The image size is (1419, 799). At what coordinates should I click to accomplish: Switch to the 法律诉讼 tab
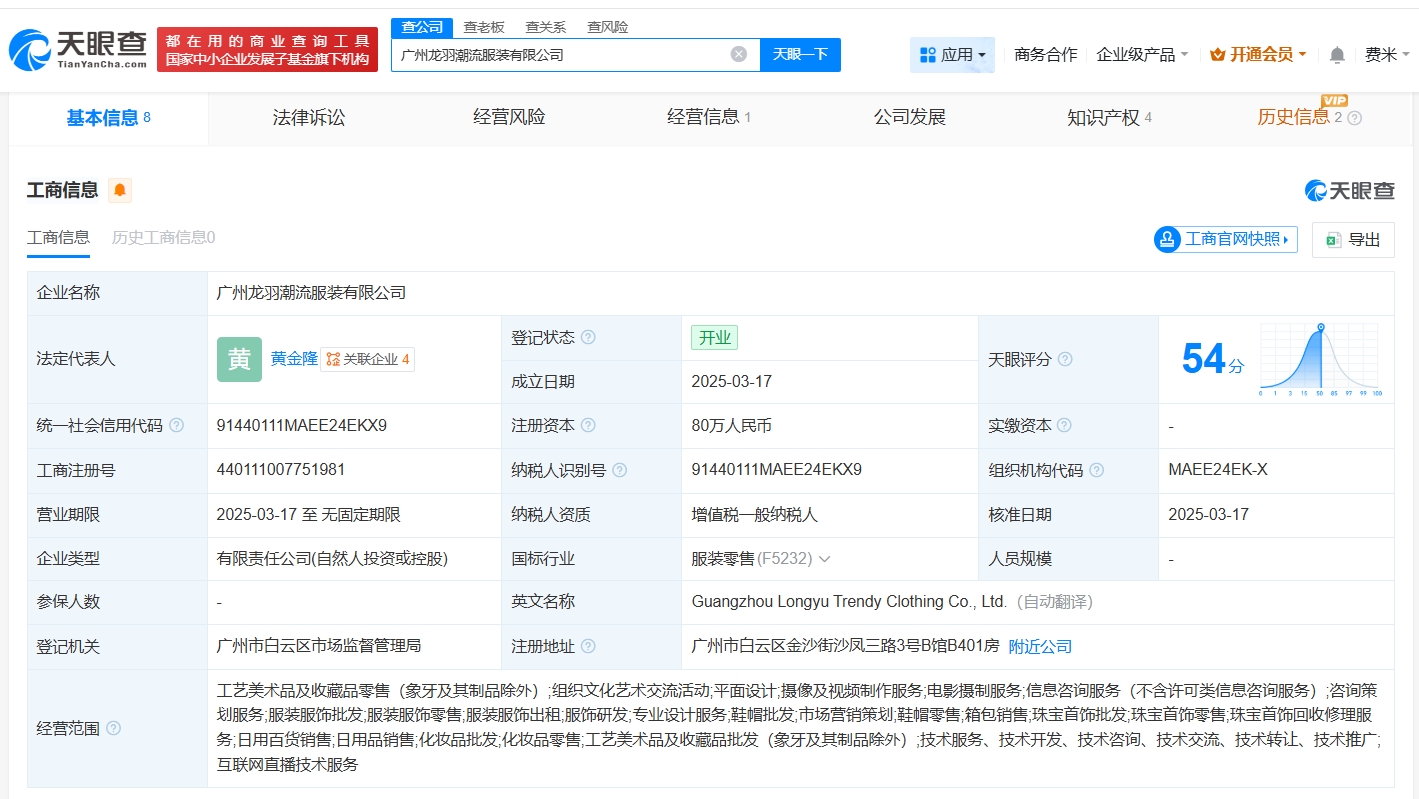(308, 118)
